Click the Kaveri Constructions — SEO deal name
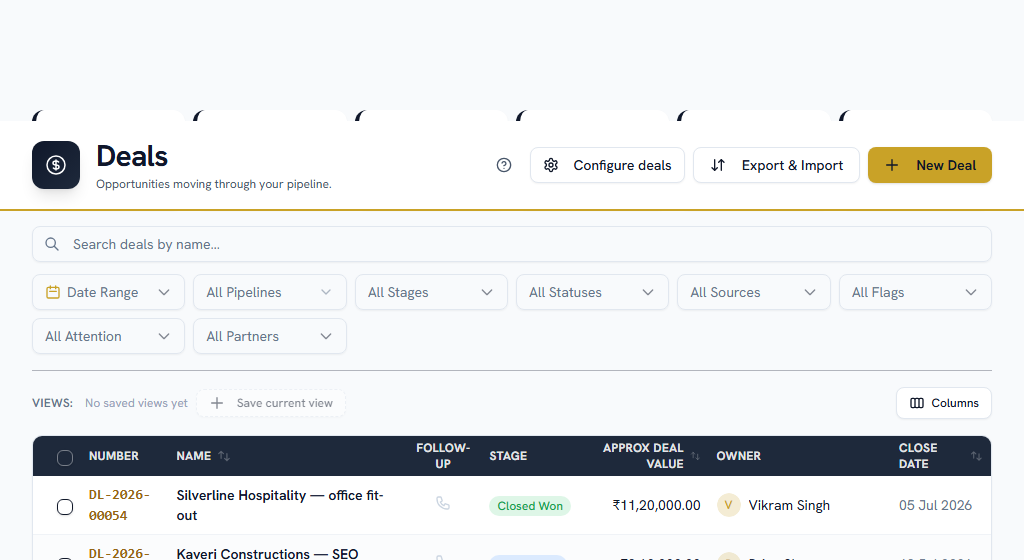Image resolution: width=1024 pixels, height=560 pixels. pos(267,553)
